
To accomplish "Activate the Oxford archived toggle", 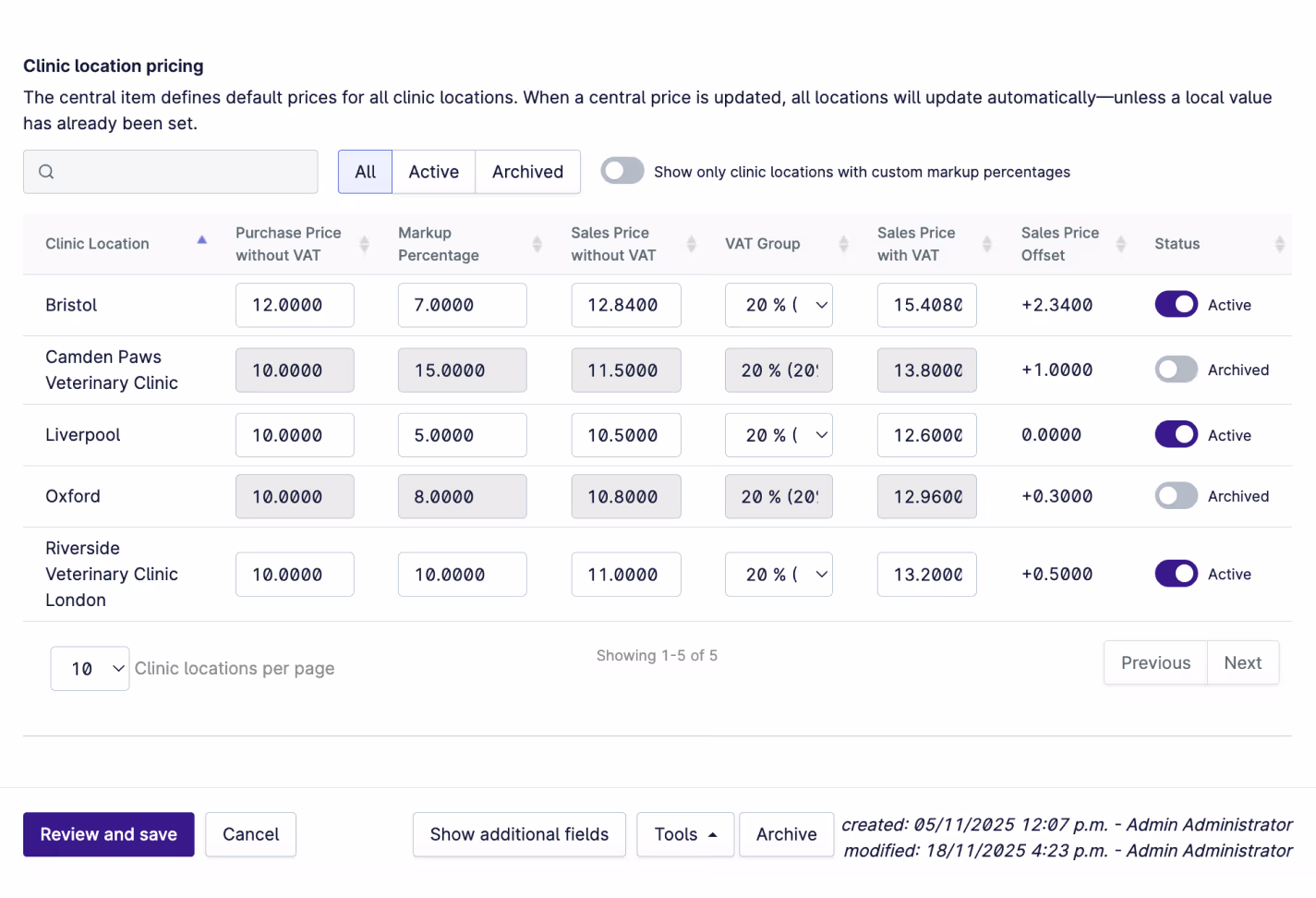I will pyautogui.click(x=1176, y=495).
